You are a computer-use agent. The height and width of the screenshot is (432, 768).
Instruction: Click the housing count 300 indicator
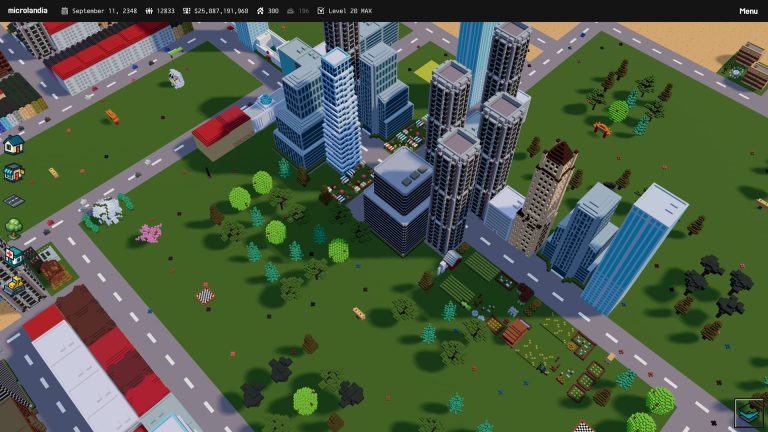[266, 11]
